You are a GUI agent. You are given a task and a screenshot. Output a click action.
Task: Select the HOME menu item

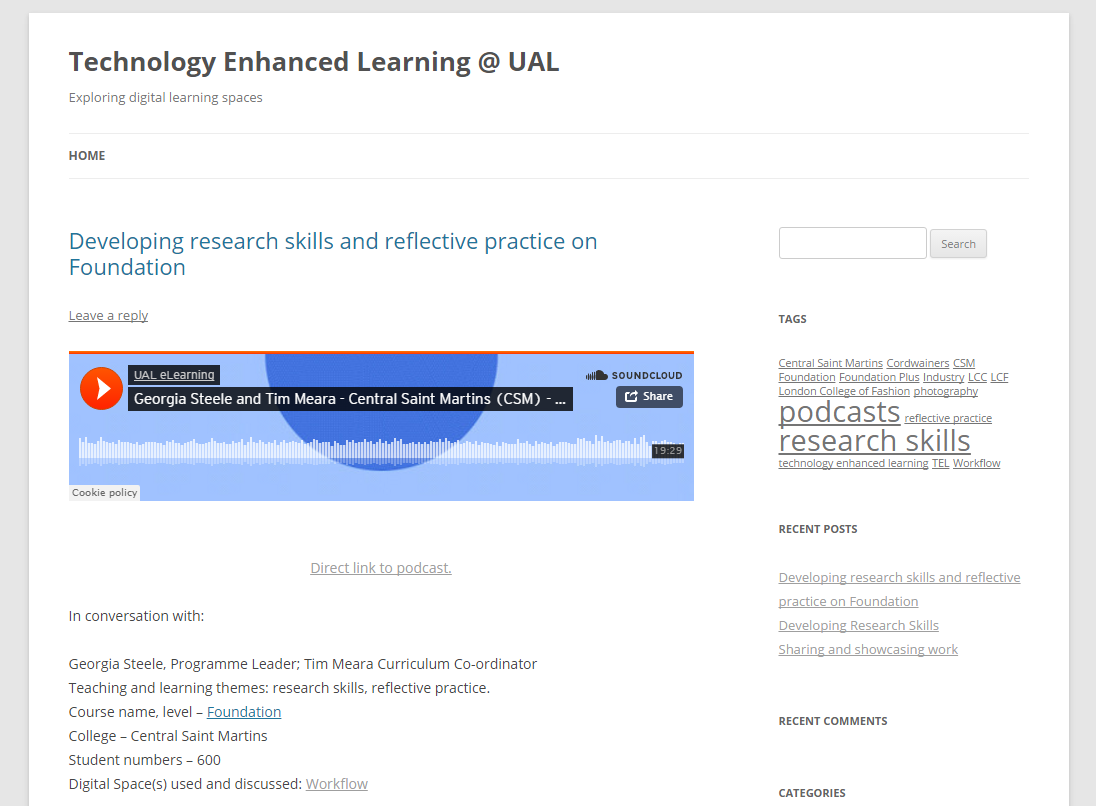point(86,155)
